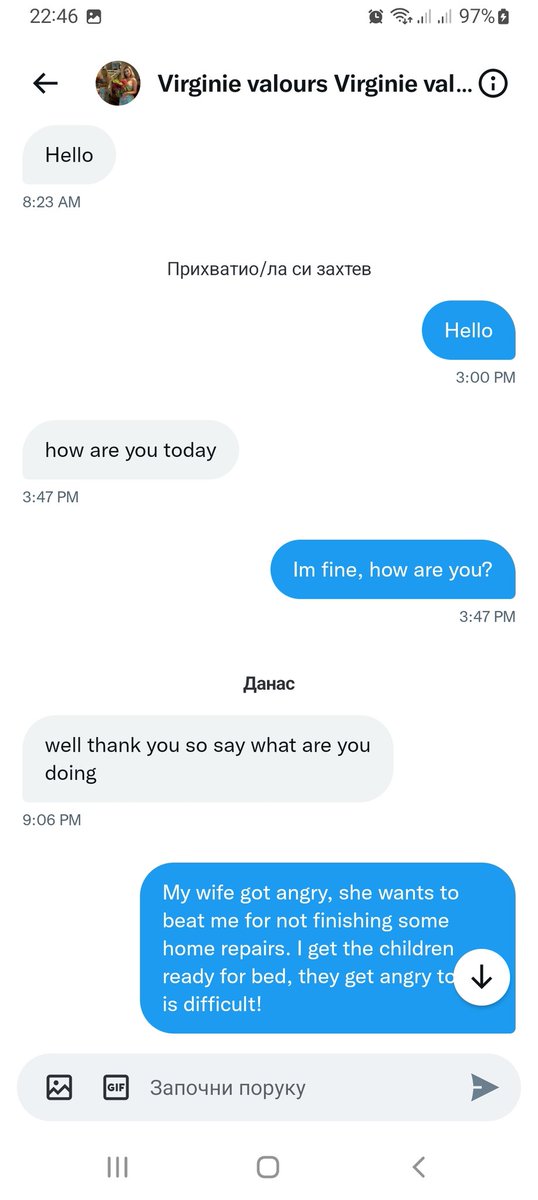Tap the "Im fine, how are you?" bubble
The width and height of the screenshot is (538, 1200).
pos(393,569)
